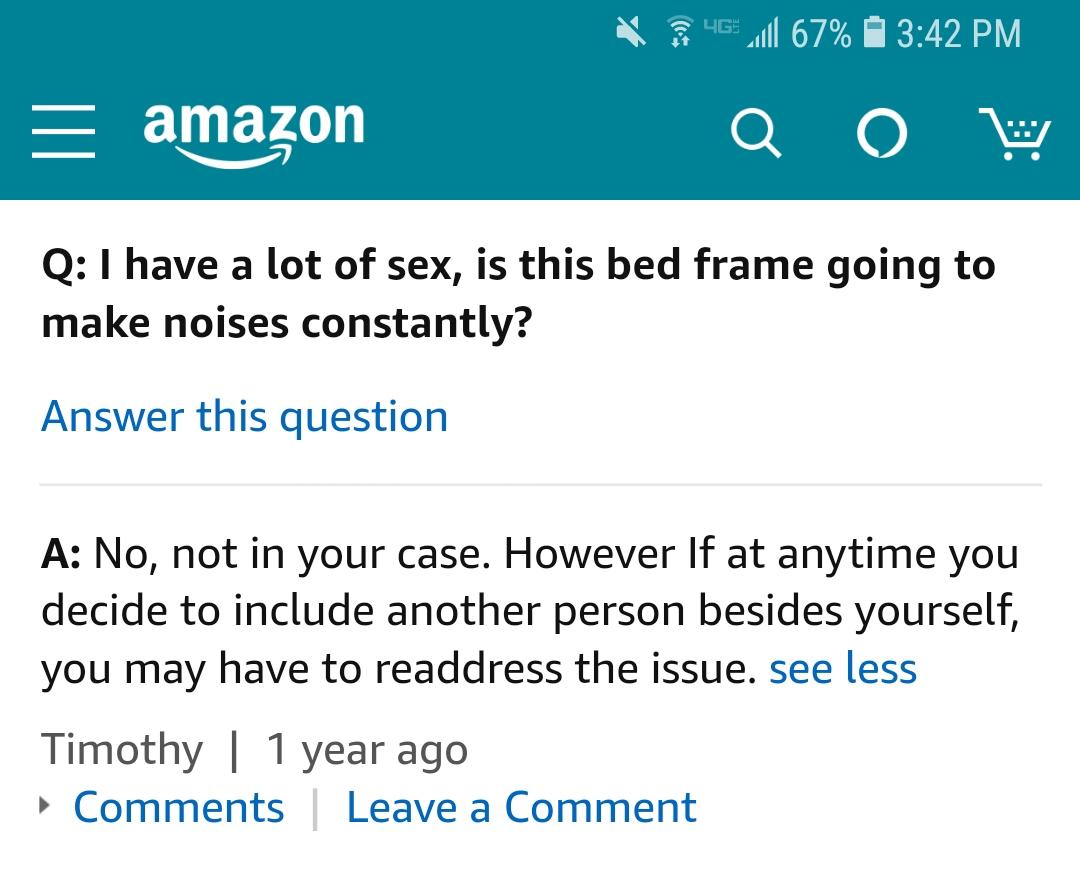Tap the 67% battery percentage

820,34
